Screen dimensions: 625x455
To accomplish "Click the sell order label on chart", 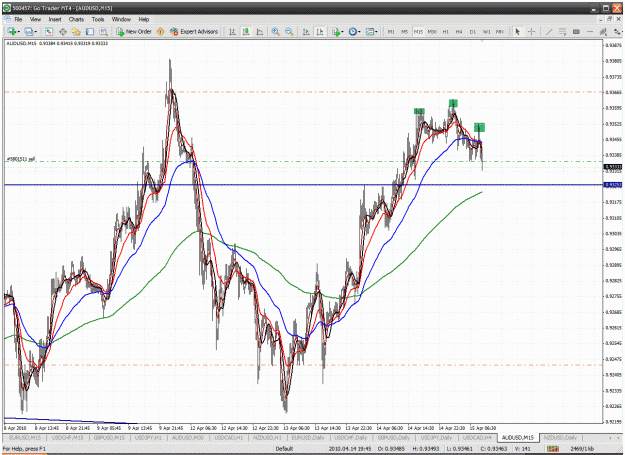I will (x=21, y=159).
